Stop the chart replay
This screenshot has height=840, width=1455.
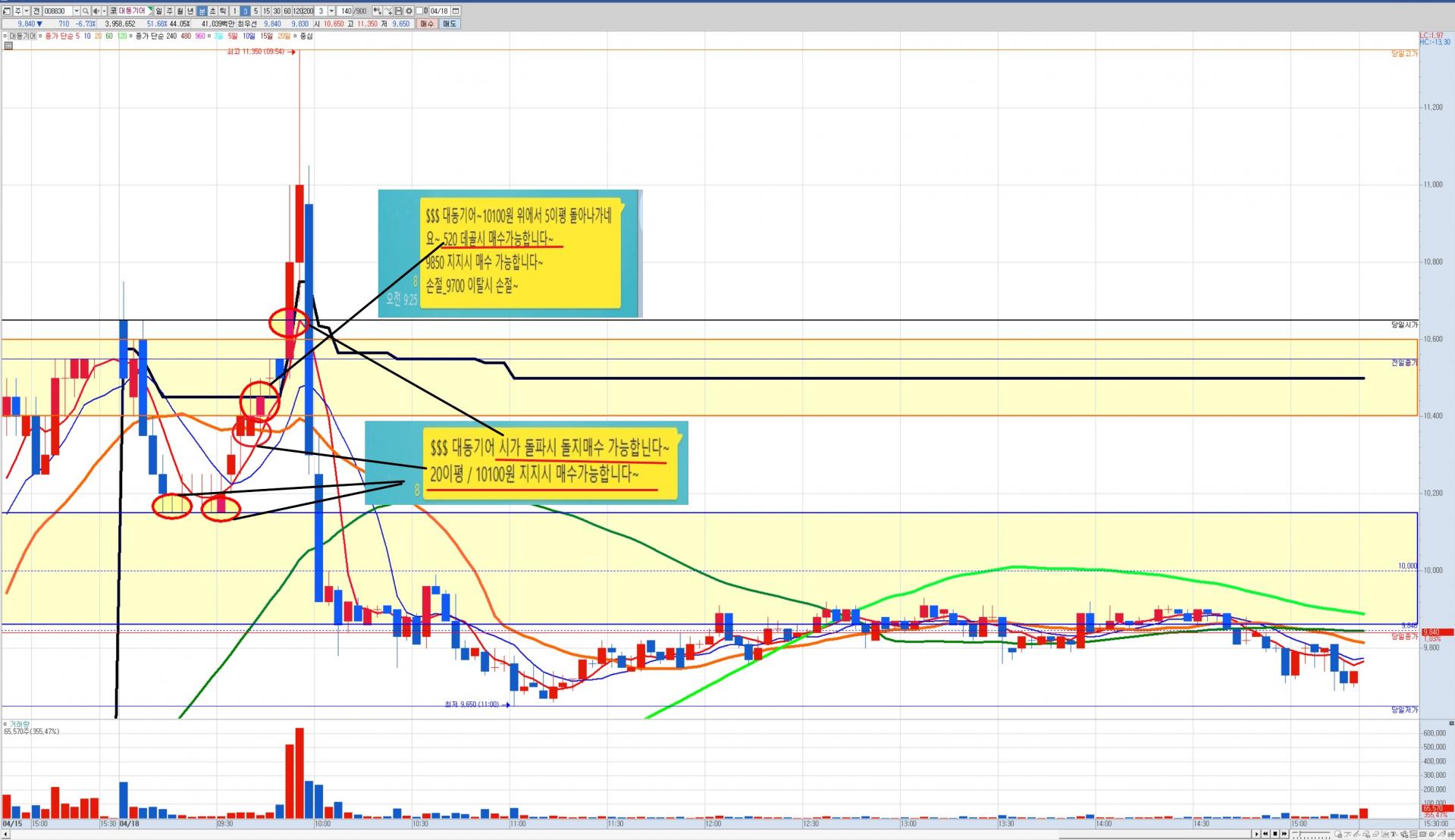1275,834
